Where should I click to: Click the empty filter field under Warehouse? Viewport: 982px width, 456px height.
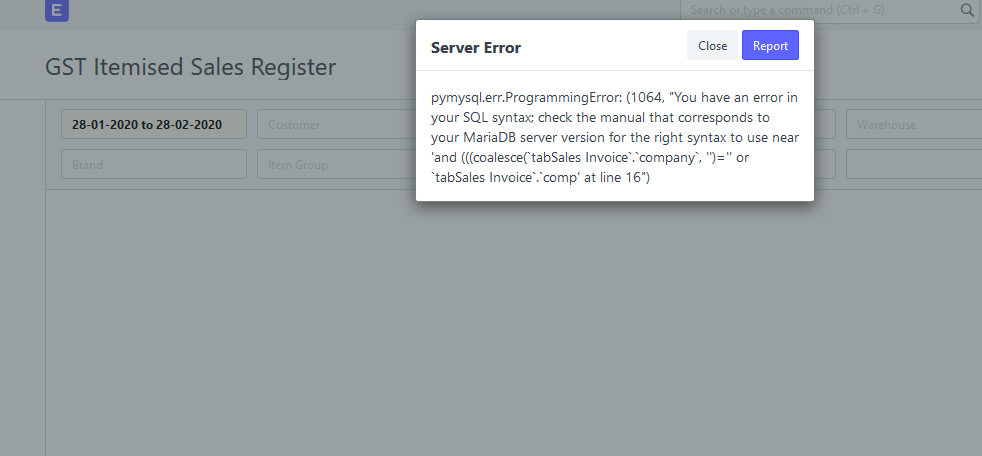pos(914,165)
